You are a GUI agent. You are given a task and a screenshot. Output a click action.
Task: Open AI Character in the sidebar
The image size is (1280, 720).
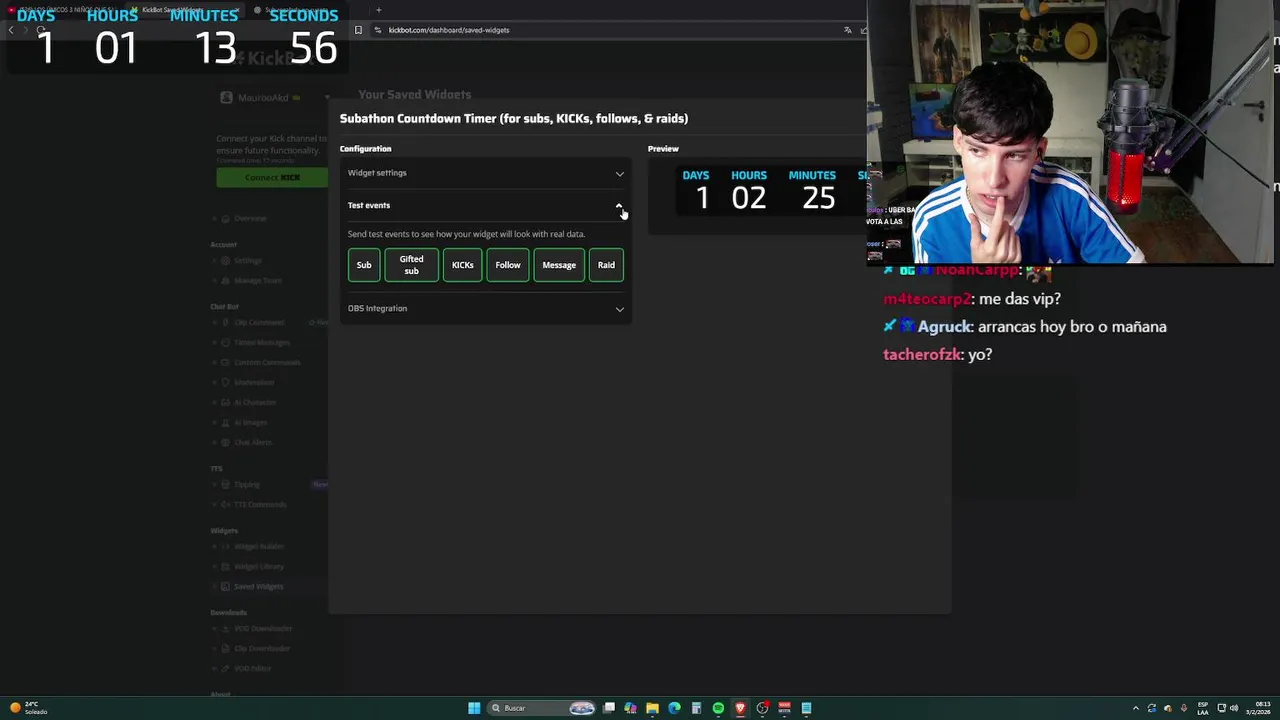pyautogui.click(x=254, y=402)
